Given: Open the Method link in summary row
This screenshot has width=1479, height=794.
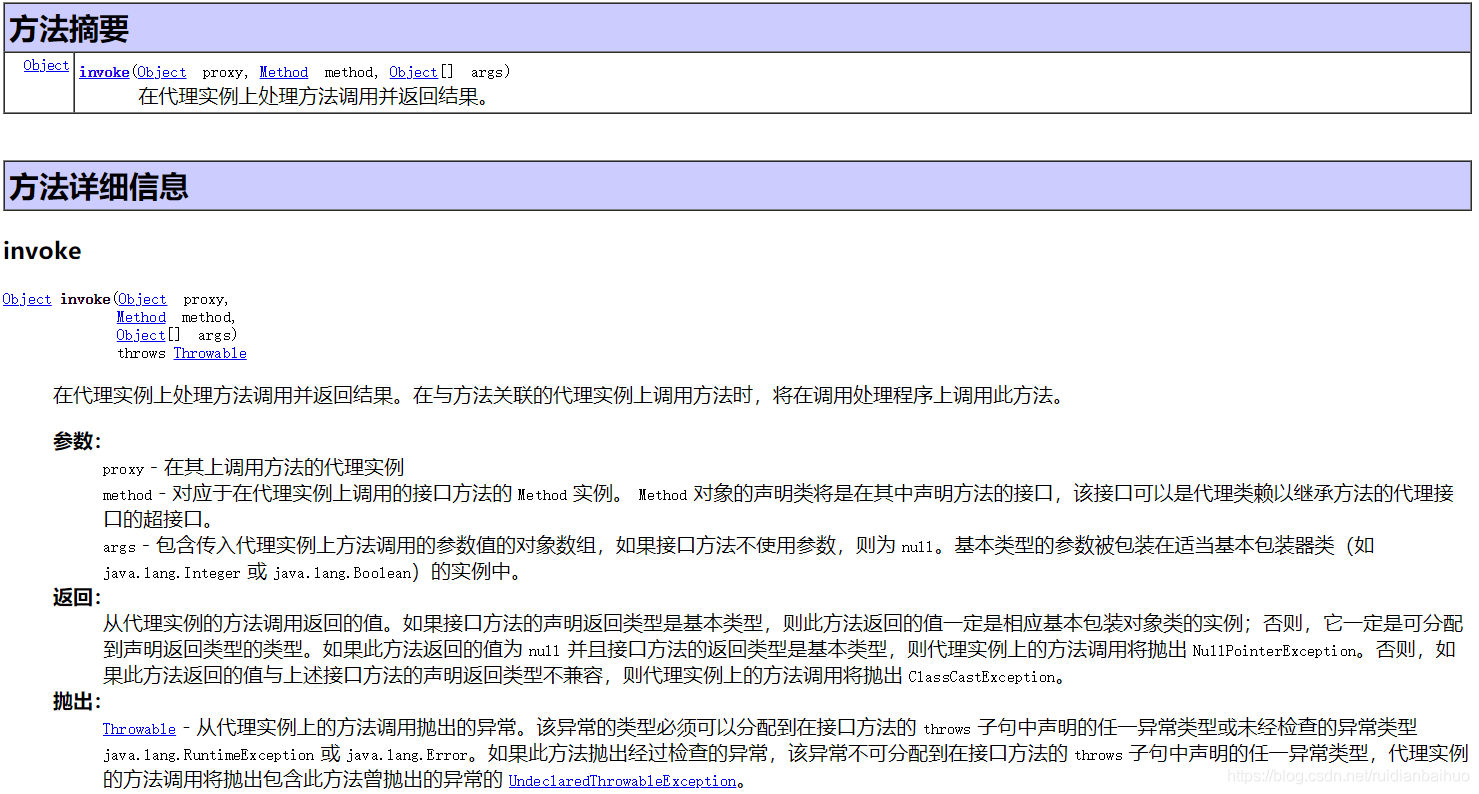Looking at the screenshot, I should pos(284,72).
